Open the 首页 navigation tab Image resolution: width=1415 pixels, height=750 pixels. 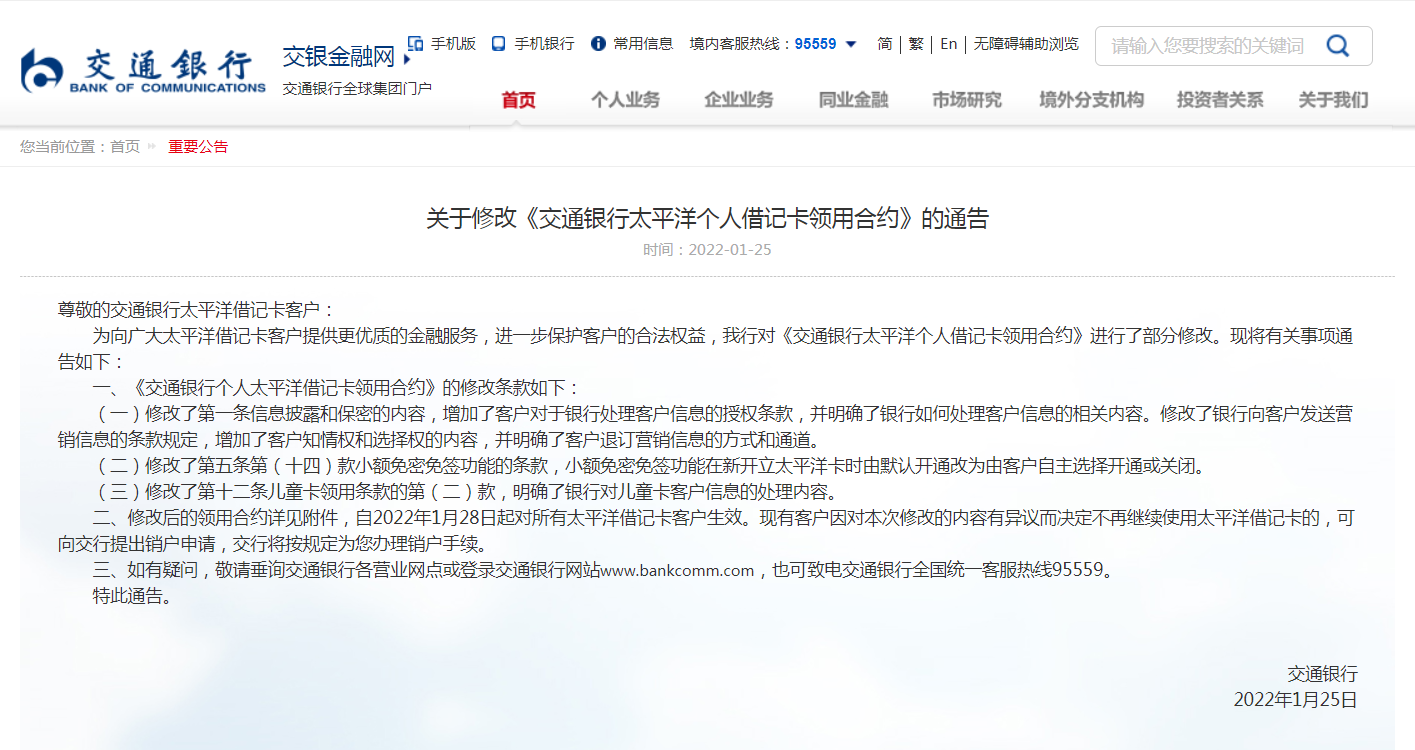518,100
